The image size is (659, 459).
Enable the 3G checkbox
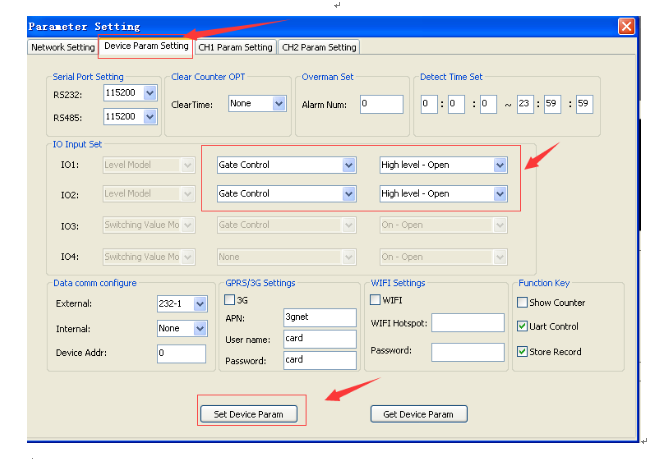pyautogui.click(x=229, y=299)
